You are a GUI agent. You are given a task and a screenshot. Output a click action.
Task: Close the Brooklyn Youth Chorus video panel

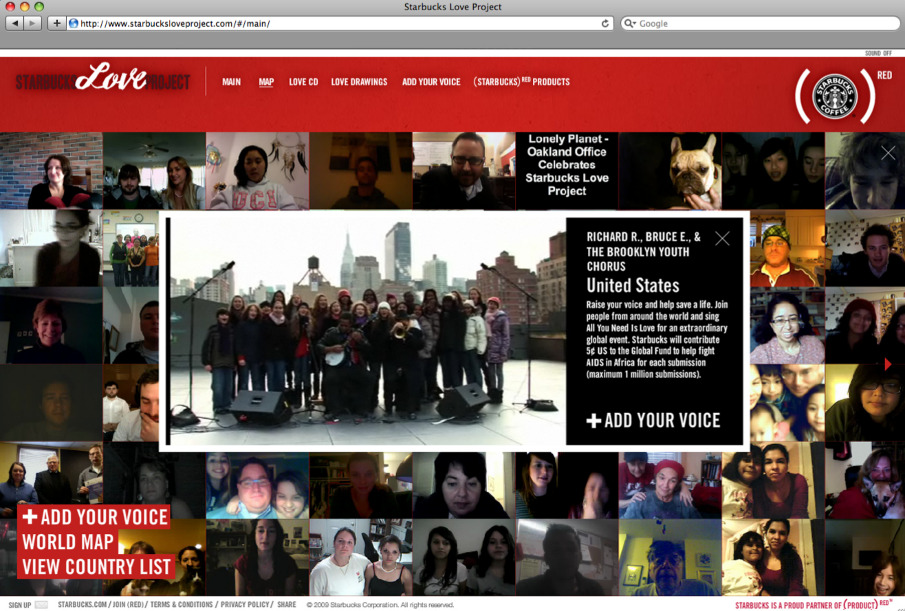(x=722, y=238)
